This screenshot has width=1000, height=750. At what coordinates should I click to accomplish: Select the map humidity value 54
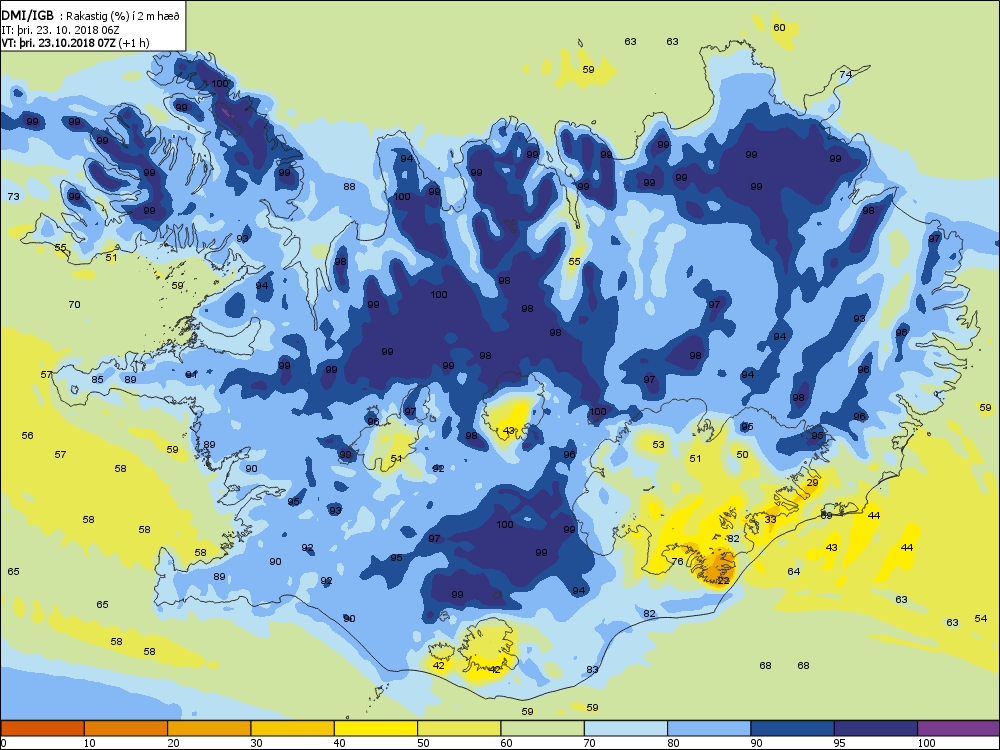(x=981, y=619)
